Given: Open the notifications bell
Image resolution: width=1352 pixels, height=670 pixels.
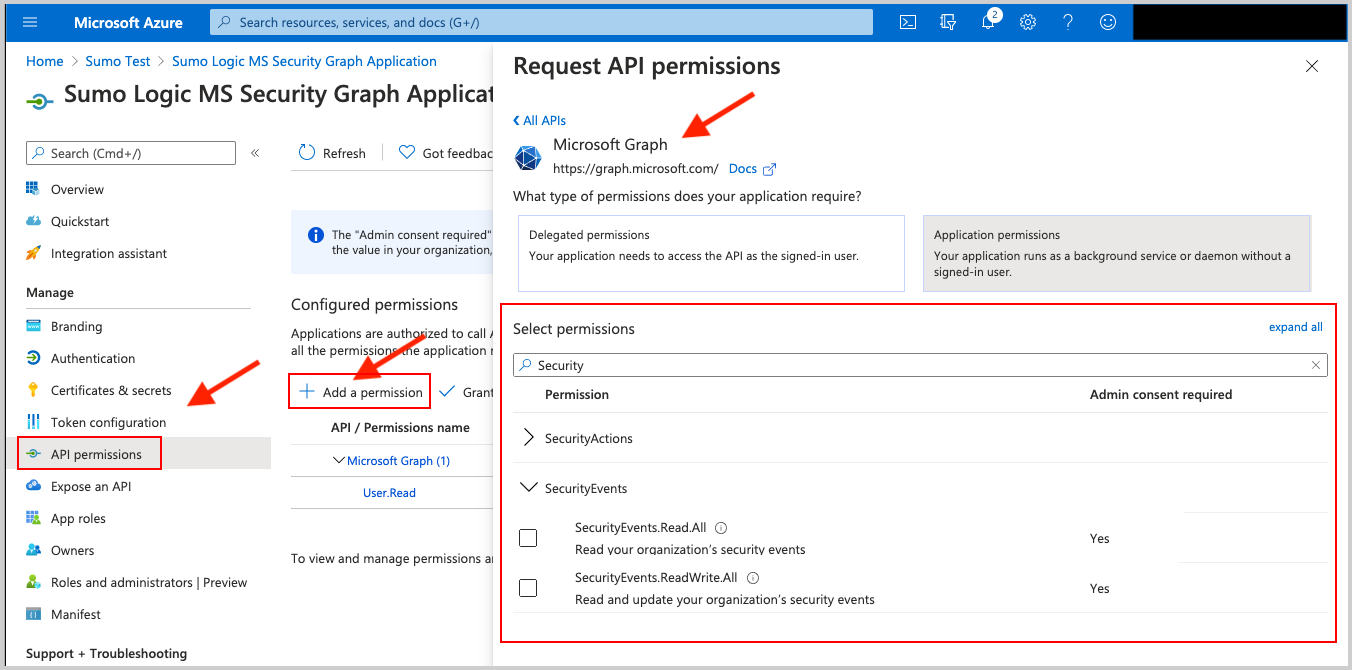Looking at the screenshot, I should pos(988,21).
